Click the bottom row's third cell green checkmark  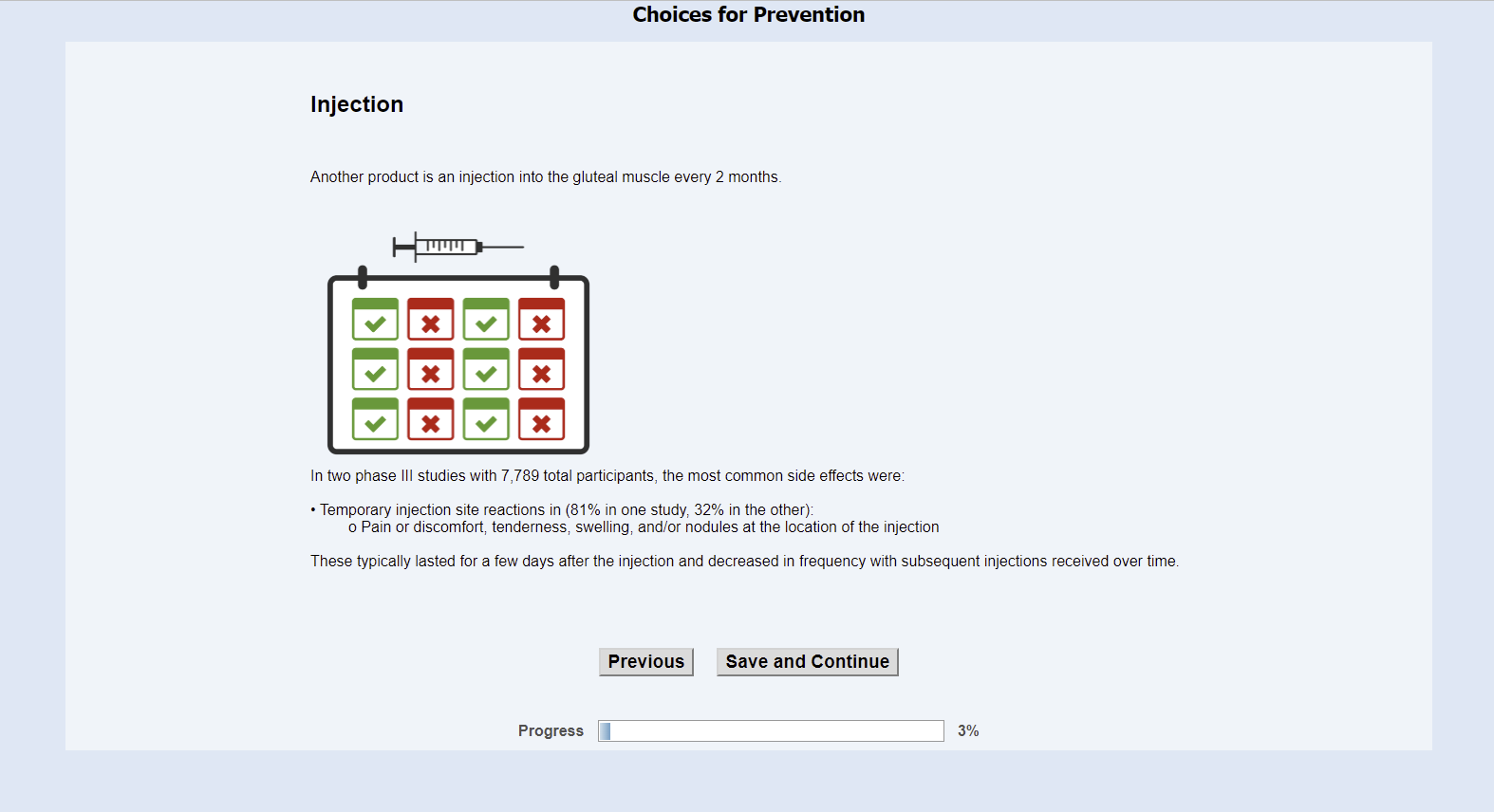click(x=486, y=419)
